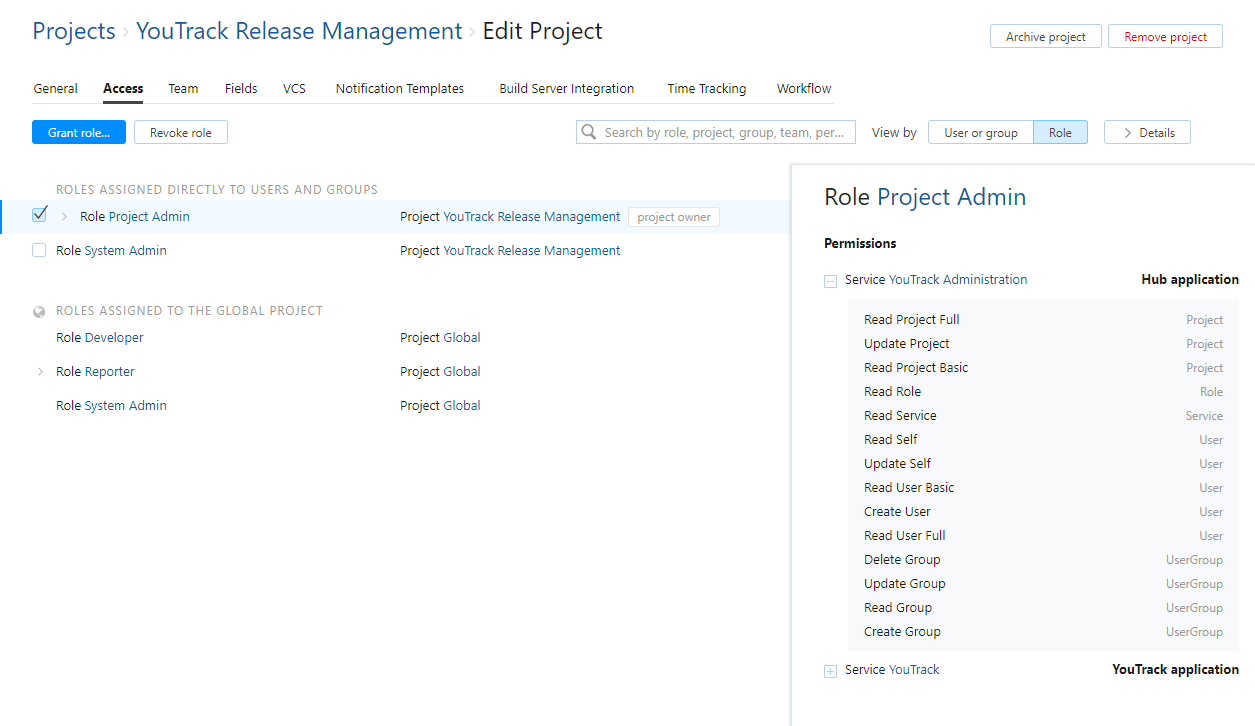1255x726 pixels.
Task: Uncheck the Project Admin role checkbox
Action: 40,215
